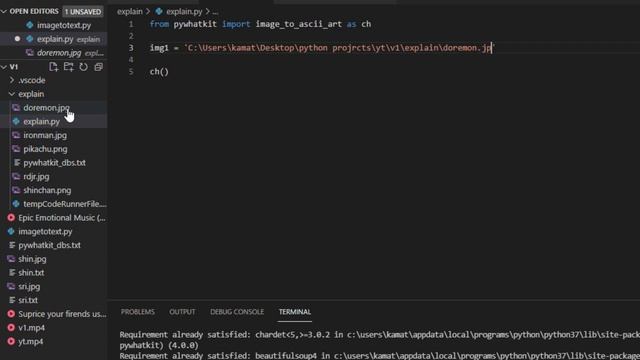Refresh the explorer with the refresh icon
The height and width of the screenshot is (360, 640).
83,67
